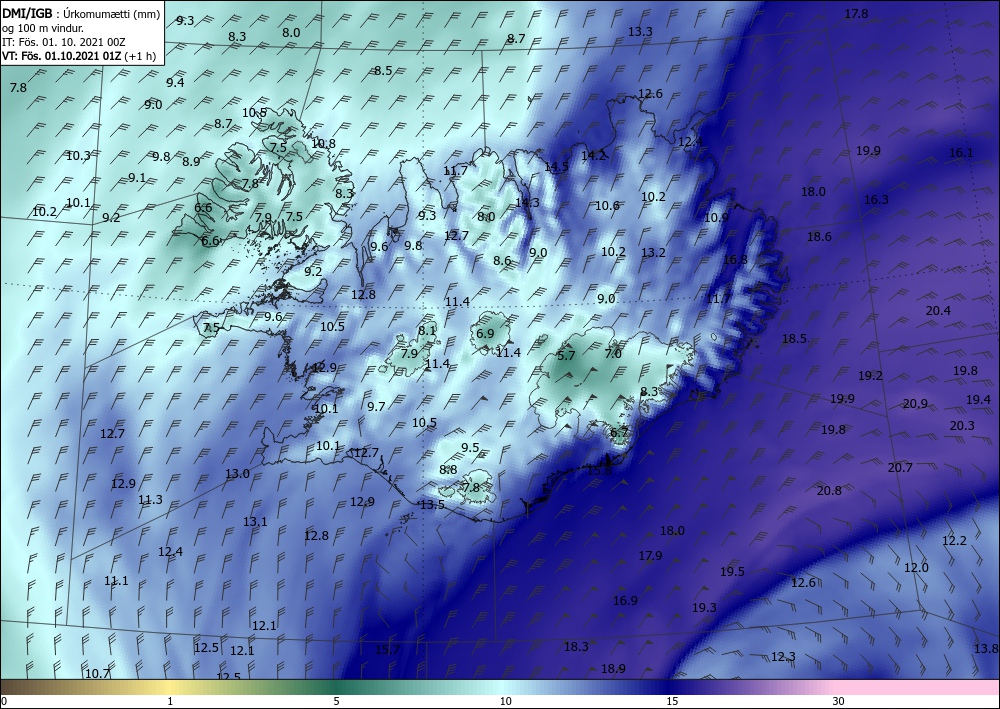Click the 18.6 value on the map
The height and width of the screenshot is (709, 1000).
pos(820,237)
